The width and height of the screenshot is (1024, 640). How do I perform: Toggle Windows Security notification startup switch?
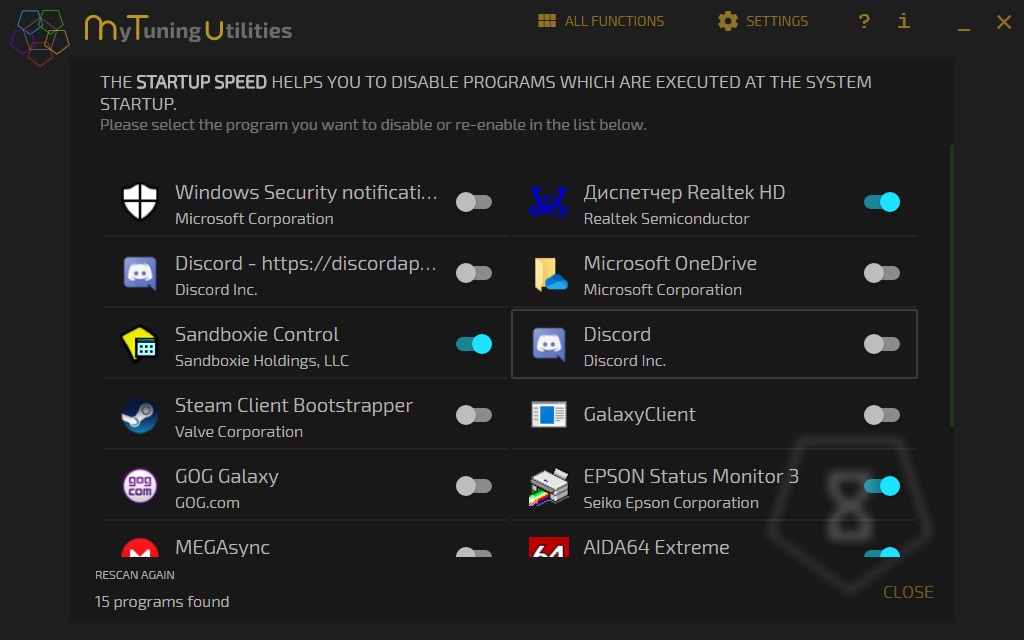click(474, 202)
